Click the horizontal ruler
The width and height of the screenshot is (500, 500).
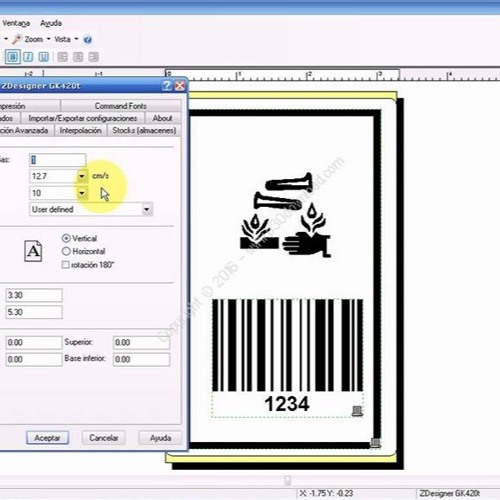(250, 74)
